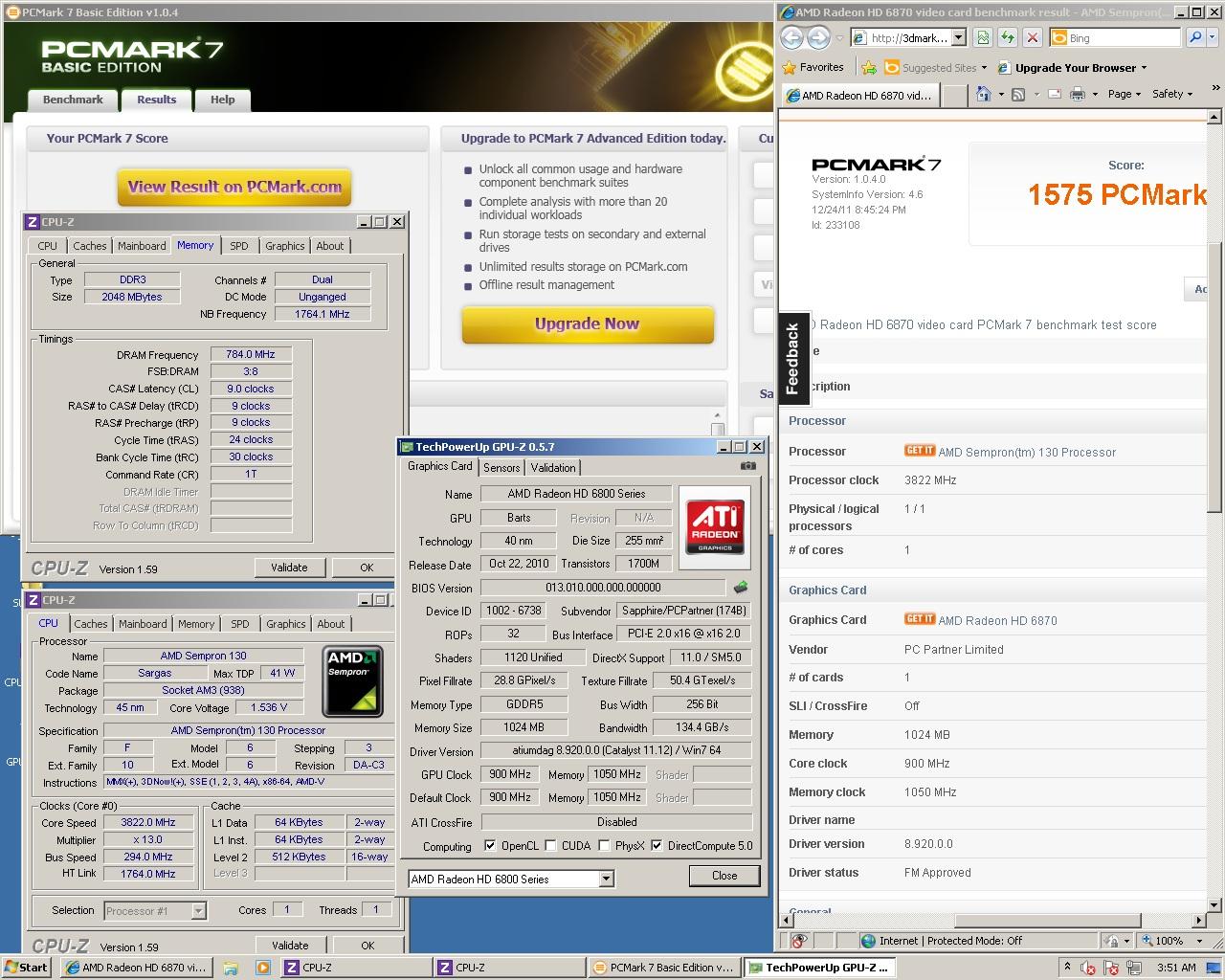Image resolution: width=1225 pixels, height=980 pixels.
Task: Open the Help tab in PCMark 7
Action: click(222, 100)
